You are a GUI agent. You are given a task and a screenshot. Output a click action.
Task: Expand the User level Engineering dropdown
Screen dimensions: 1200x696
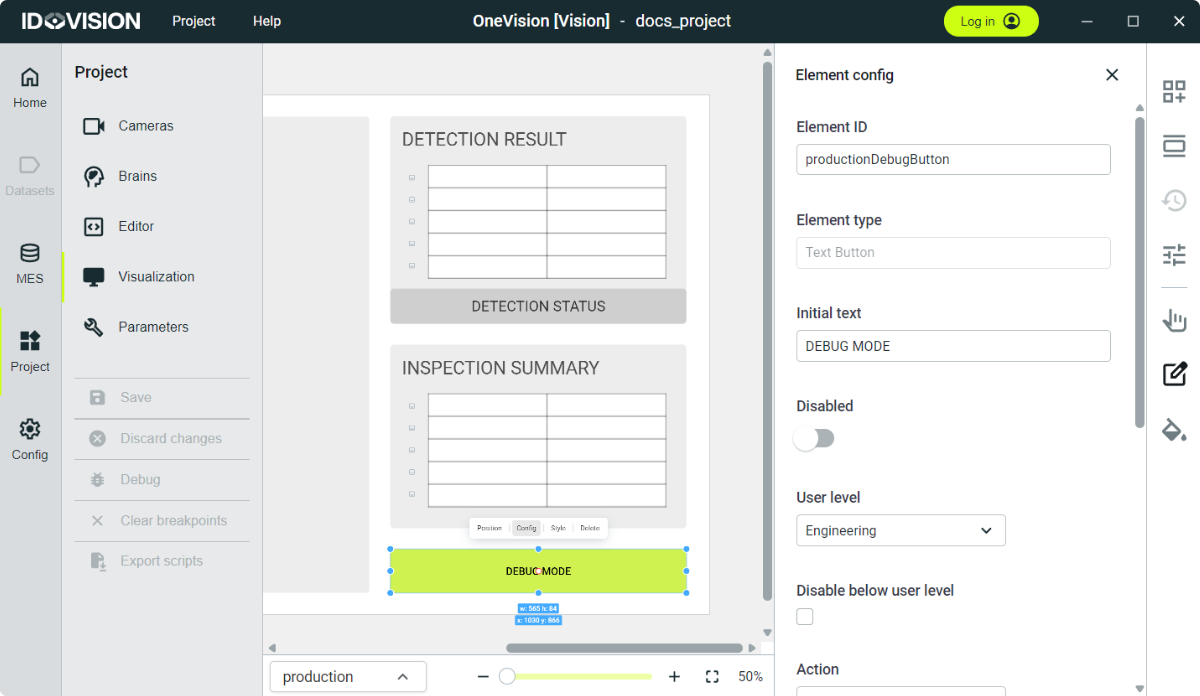pos(900,531)
